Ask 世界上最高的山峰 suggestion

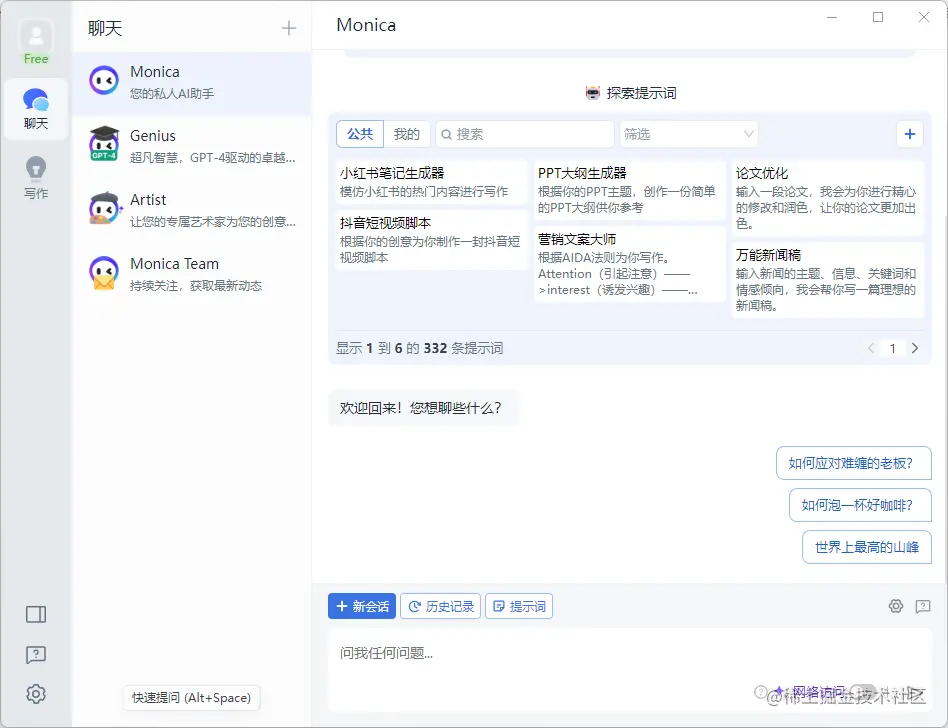click(x=866, y=547)
